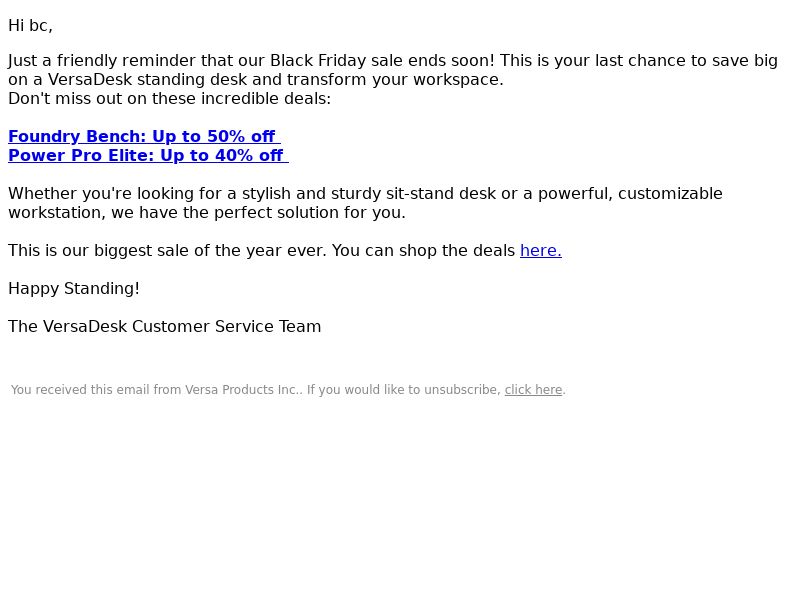Click the "Hi bc," greeting line

click(31, 26)
